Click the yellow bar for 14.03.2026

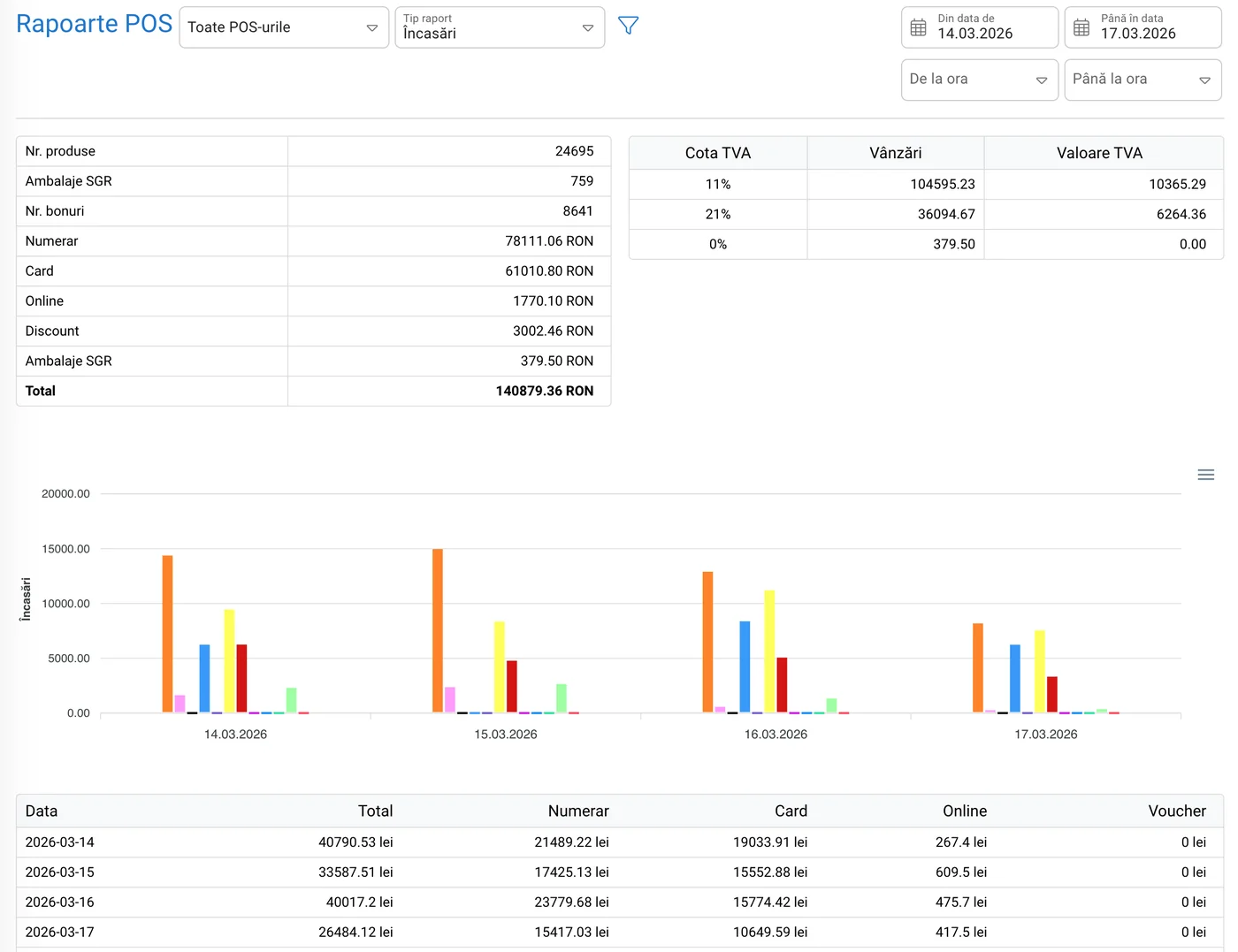[x=229, y=660]
